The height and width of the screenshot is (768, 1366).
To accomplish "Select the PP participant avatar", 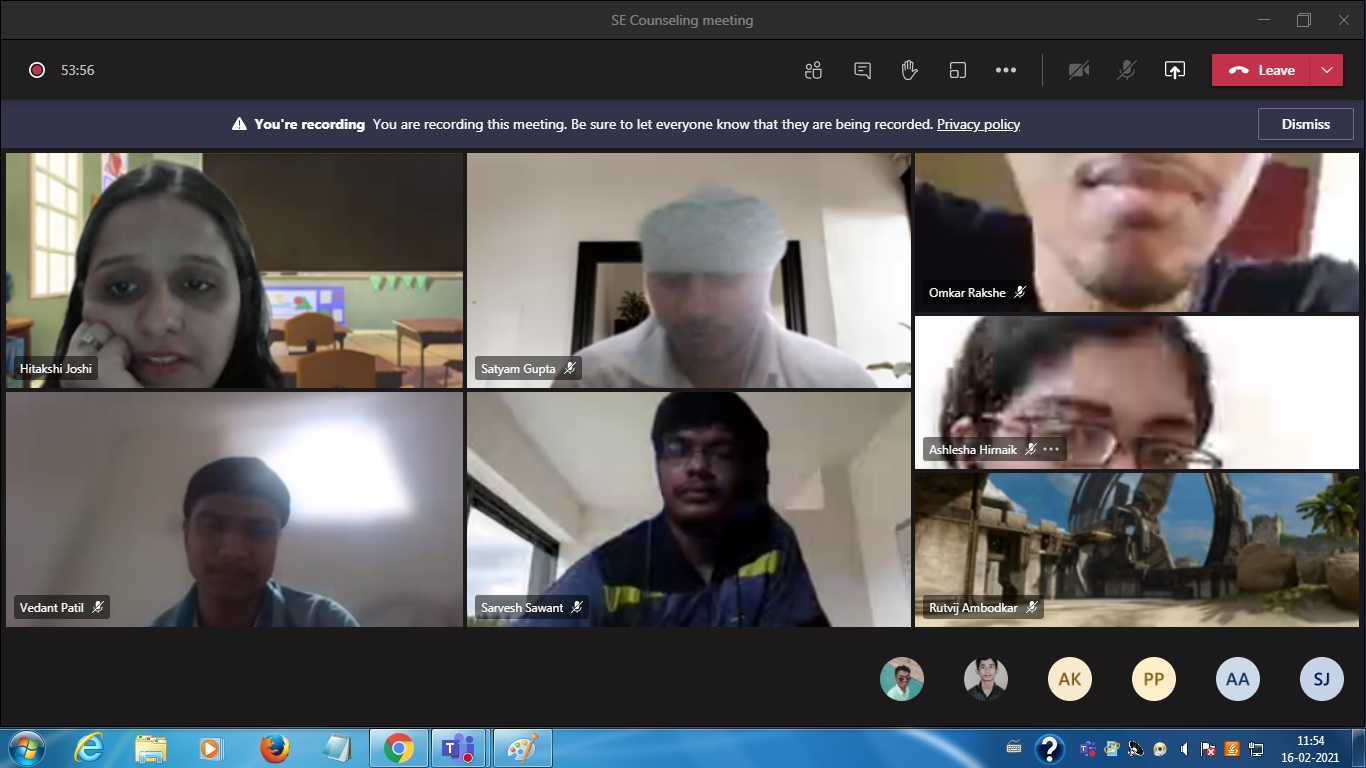I will pyautogui.click(x=1153, y=679).
